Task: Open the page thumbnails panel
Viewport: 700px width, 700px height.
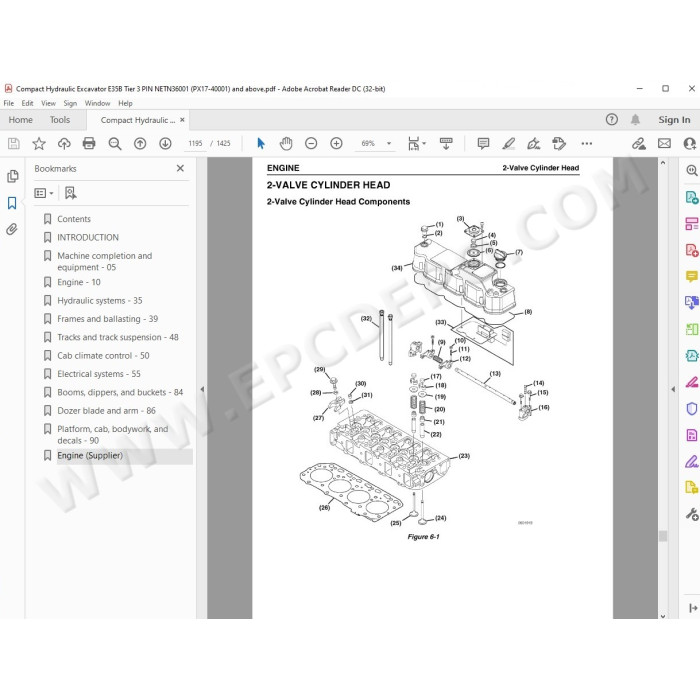Action: coord(12,176)
